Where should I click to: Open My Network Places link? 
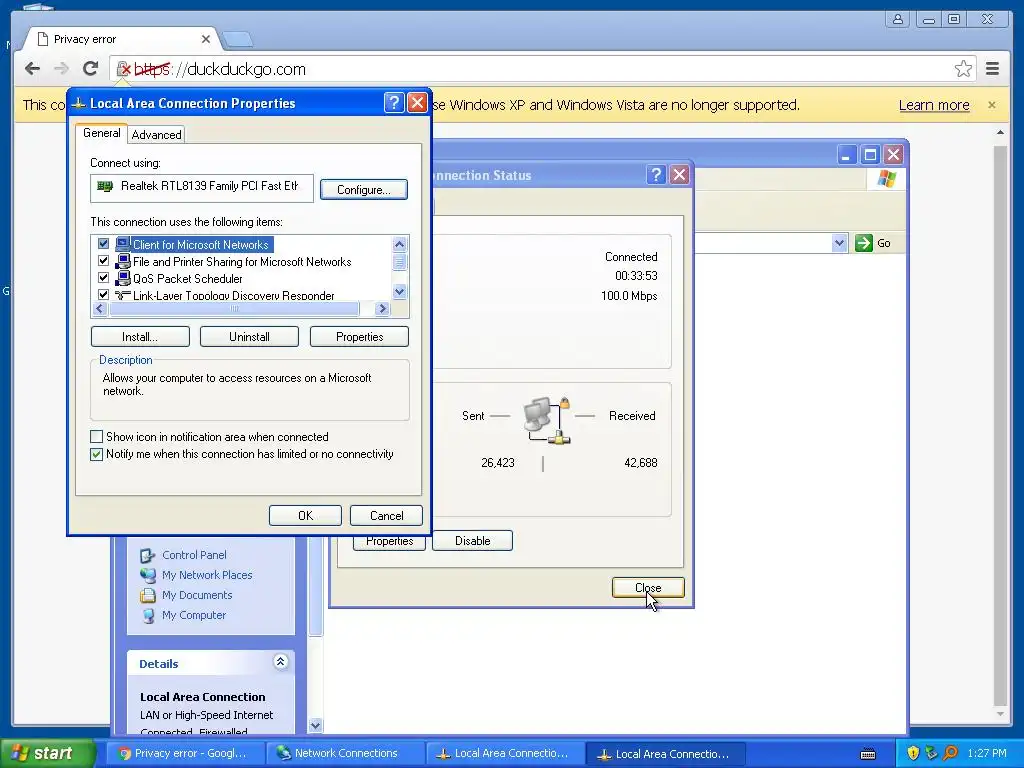tap(207, 575)
